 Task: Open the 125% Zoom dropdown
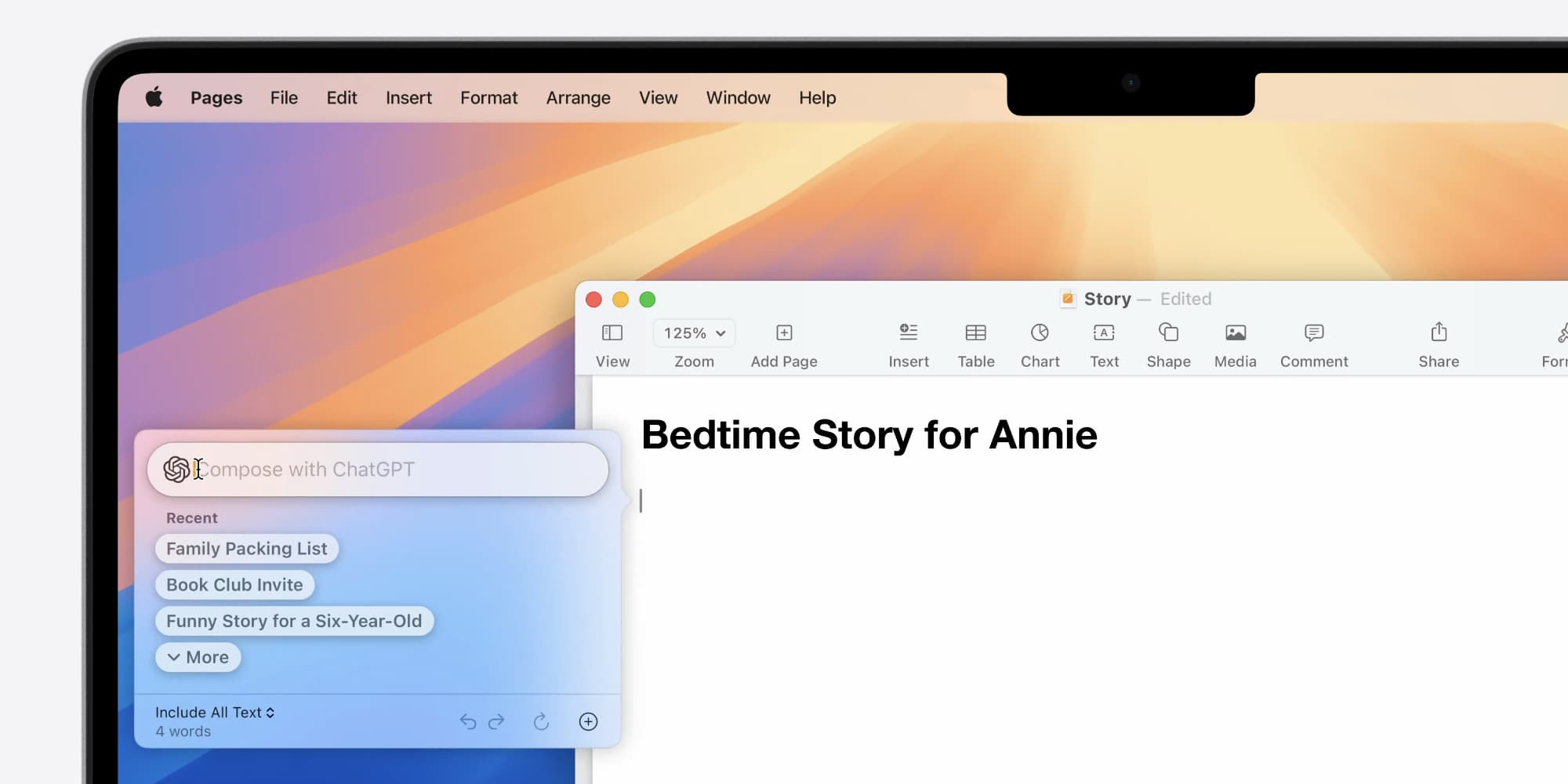point(693,332)
